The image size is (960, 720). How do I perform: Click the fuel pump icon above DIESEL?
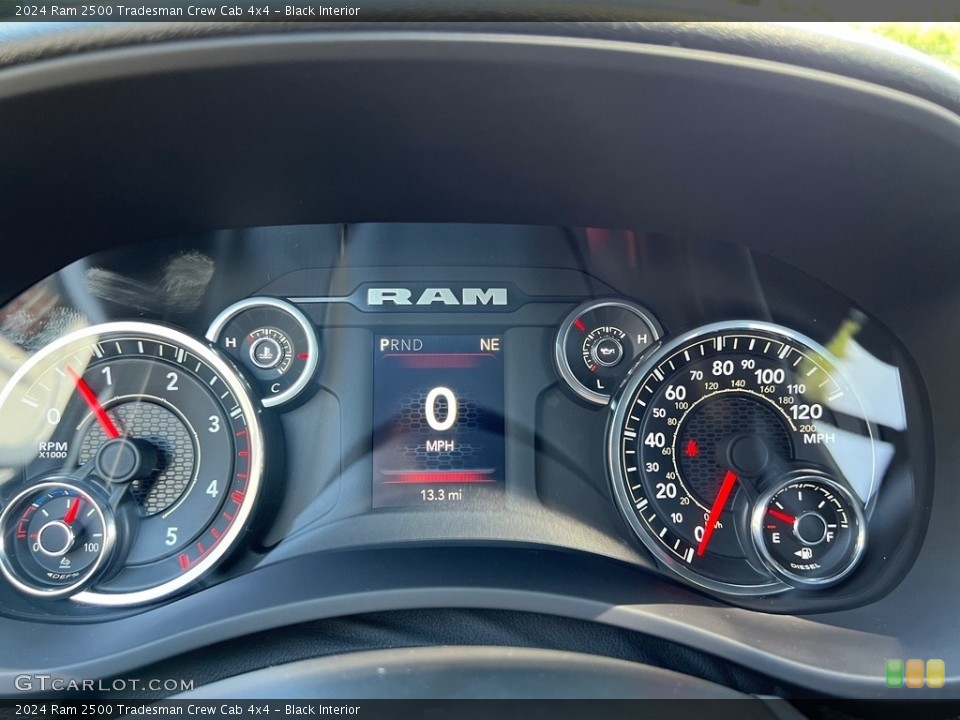803,553
